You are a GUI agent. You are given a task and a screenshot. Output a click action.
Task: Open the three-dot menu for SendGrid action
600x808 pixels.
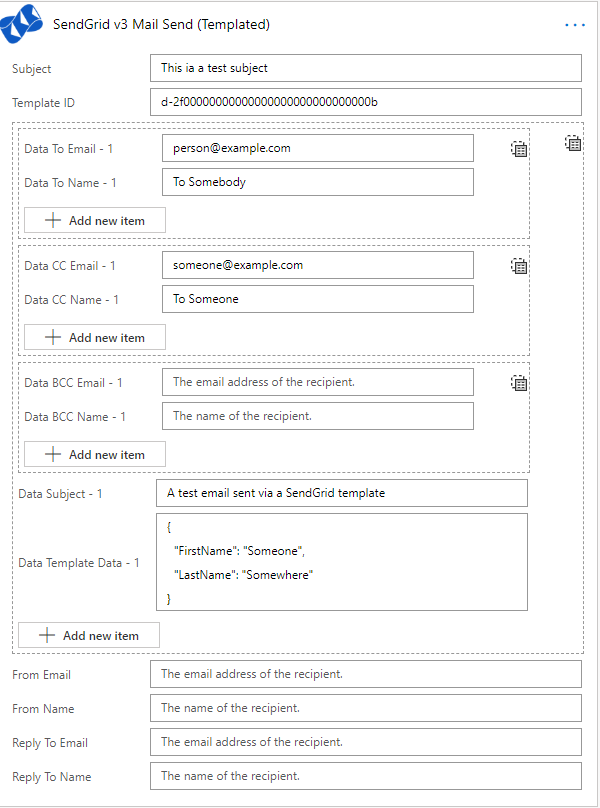point(575,25)
